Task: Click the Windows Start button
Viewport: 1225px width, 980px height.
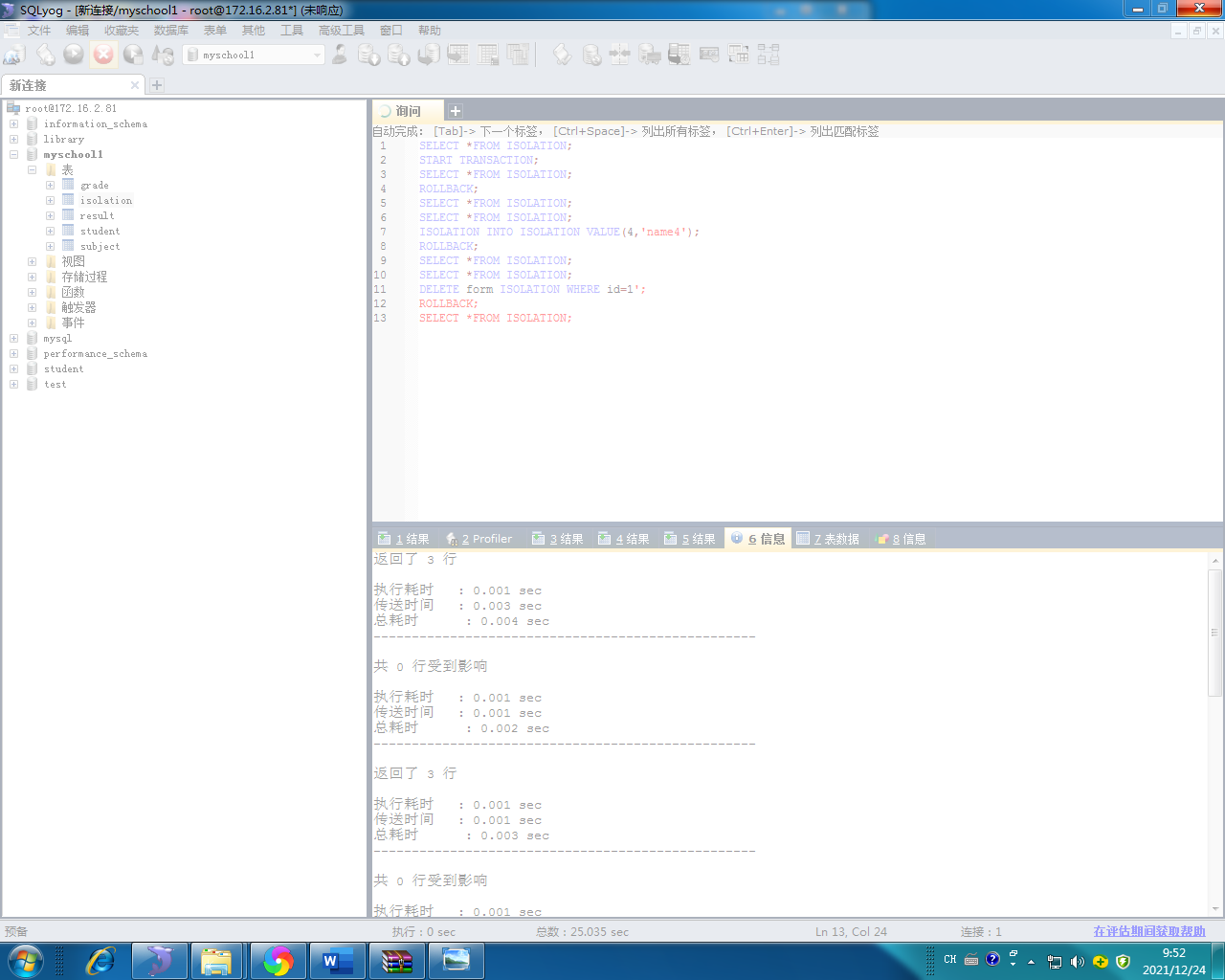Action: [25, 960]
